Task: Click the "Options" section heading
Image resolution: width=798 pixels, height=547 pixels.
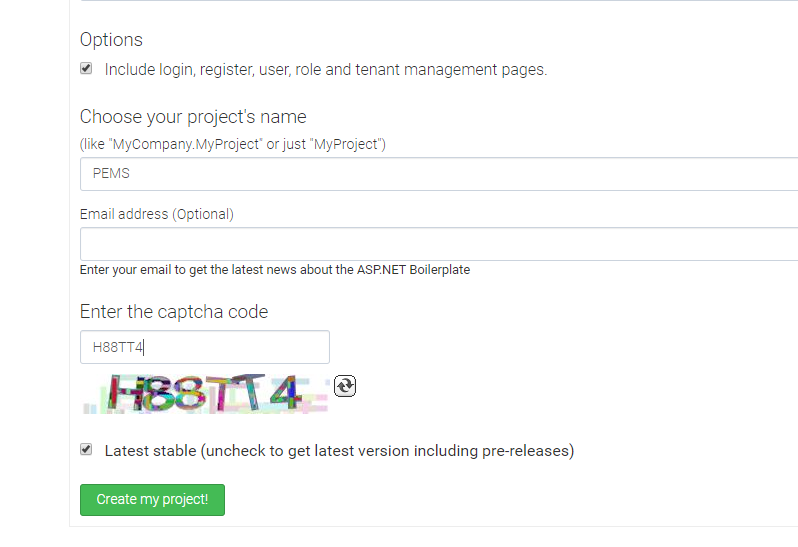Action: (111, 40)
